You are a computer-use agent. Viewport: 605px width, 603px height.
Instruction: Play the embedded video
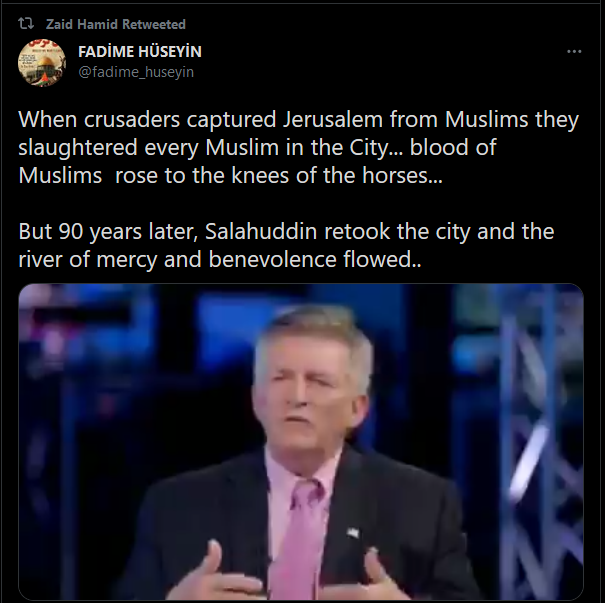pos(301,442)
